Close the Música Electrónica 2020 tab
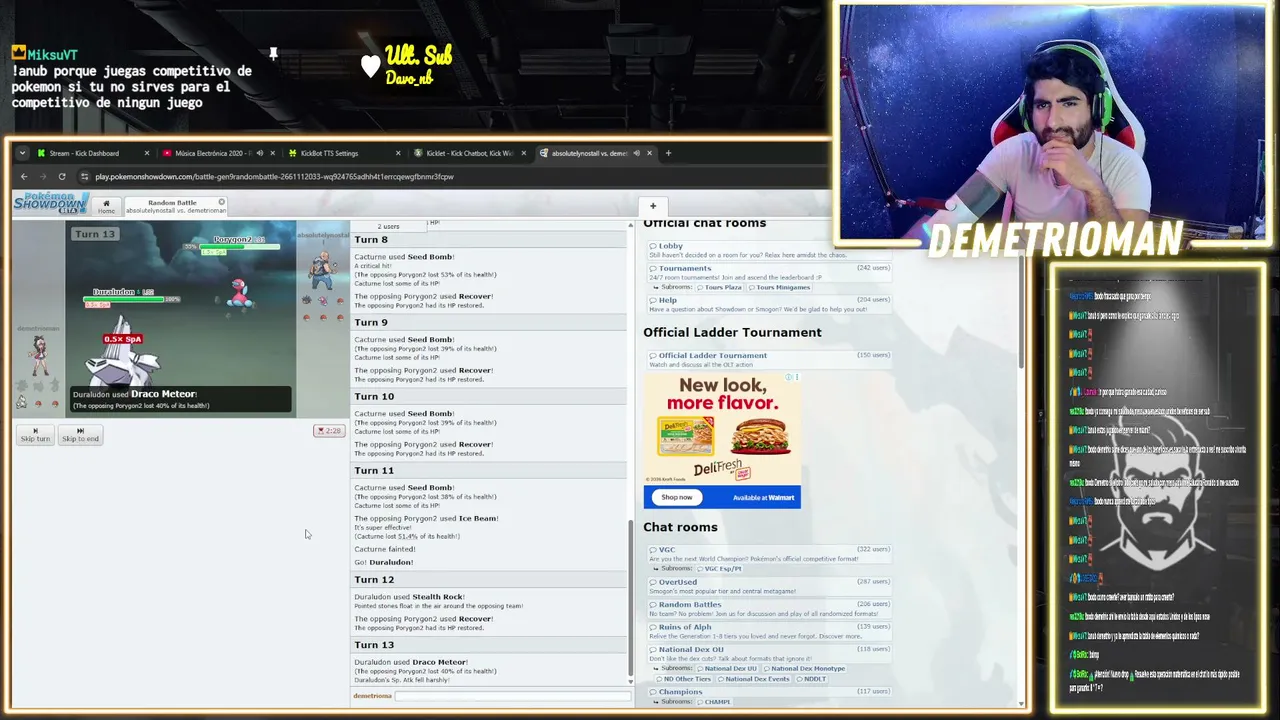 272,153
